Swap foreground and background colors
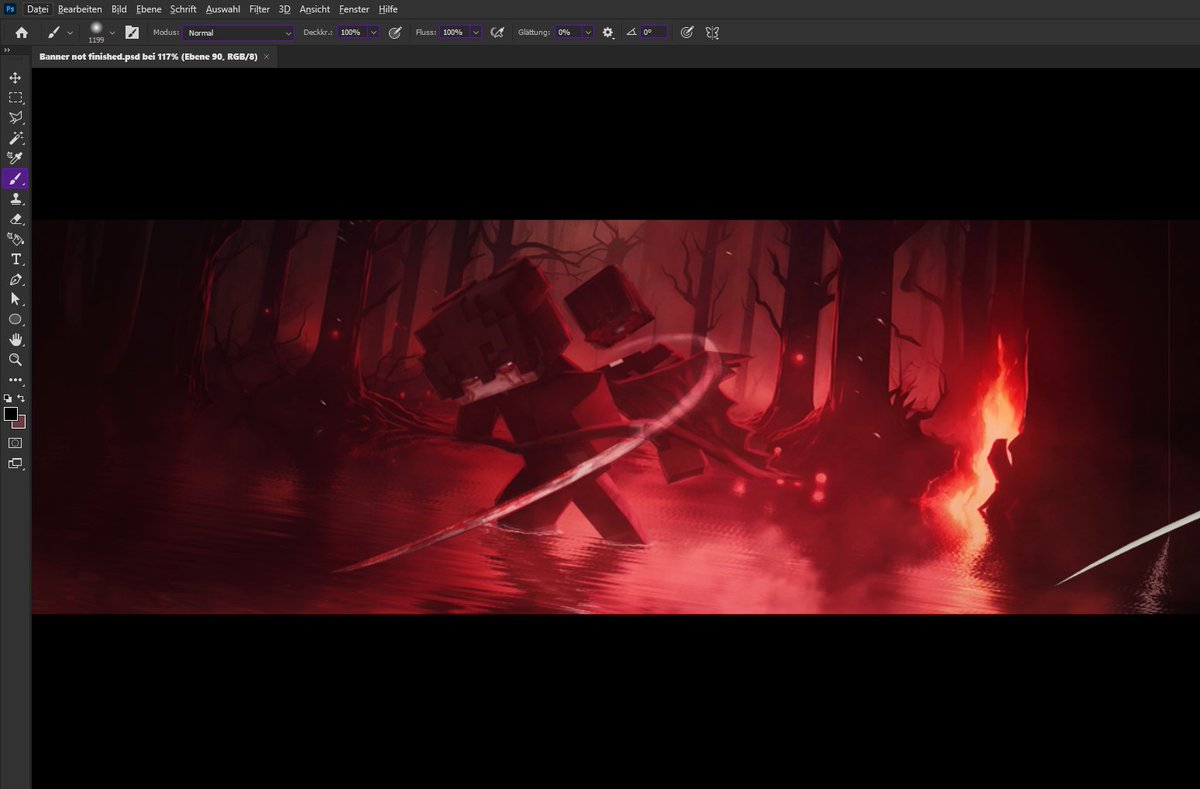This screenshot has height=789, width=1200. 22,398
